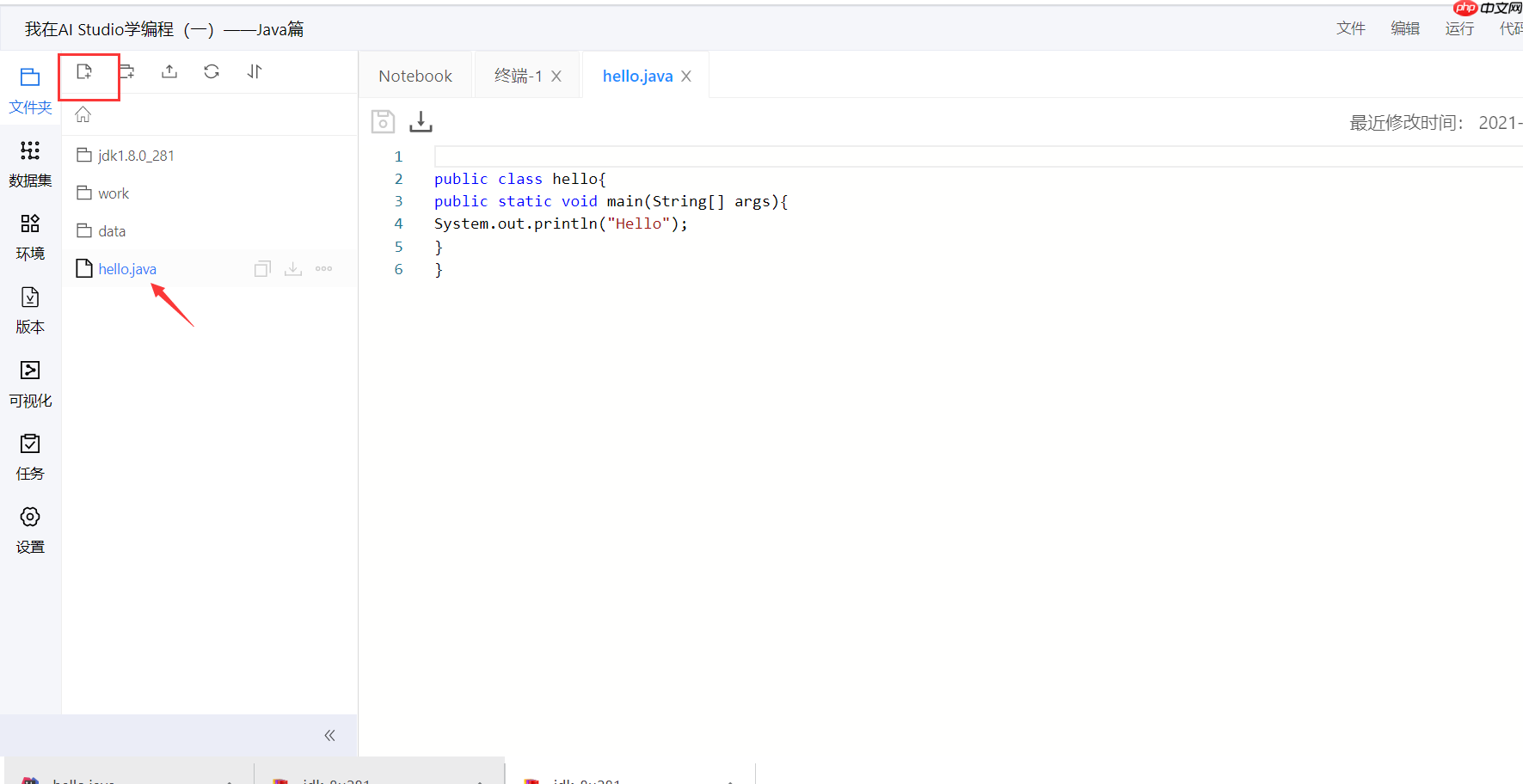Open the 任务 panel
This screenshot has height=784, width=1523.
[30, 455]
